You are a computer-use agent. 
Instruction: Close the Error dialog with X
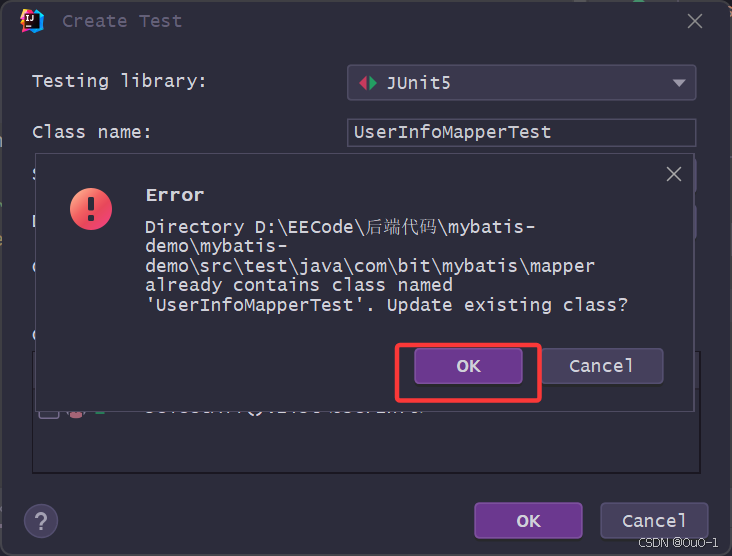tap(674, 174)
